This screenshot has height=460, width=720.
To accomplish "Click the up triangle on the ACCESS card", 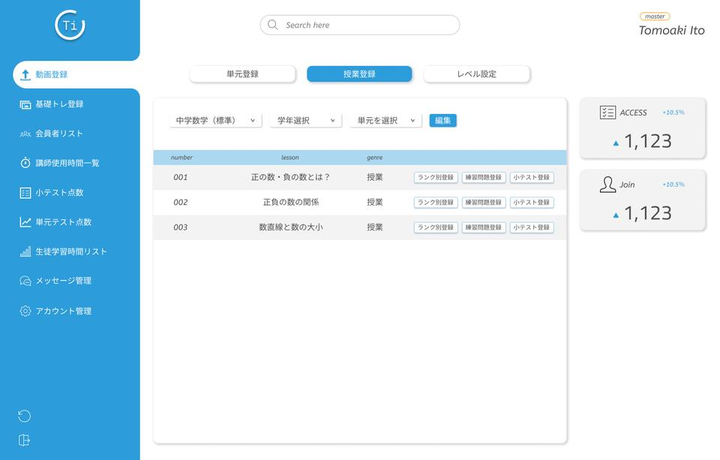I will [x=616, y=144].
